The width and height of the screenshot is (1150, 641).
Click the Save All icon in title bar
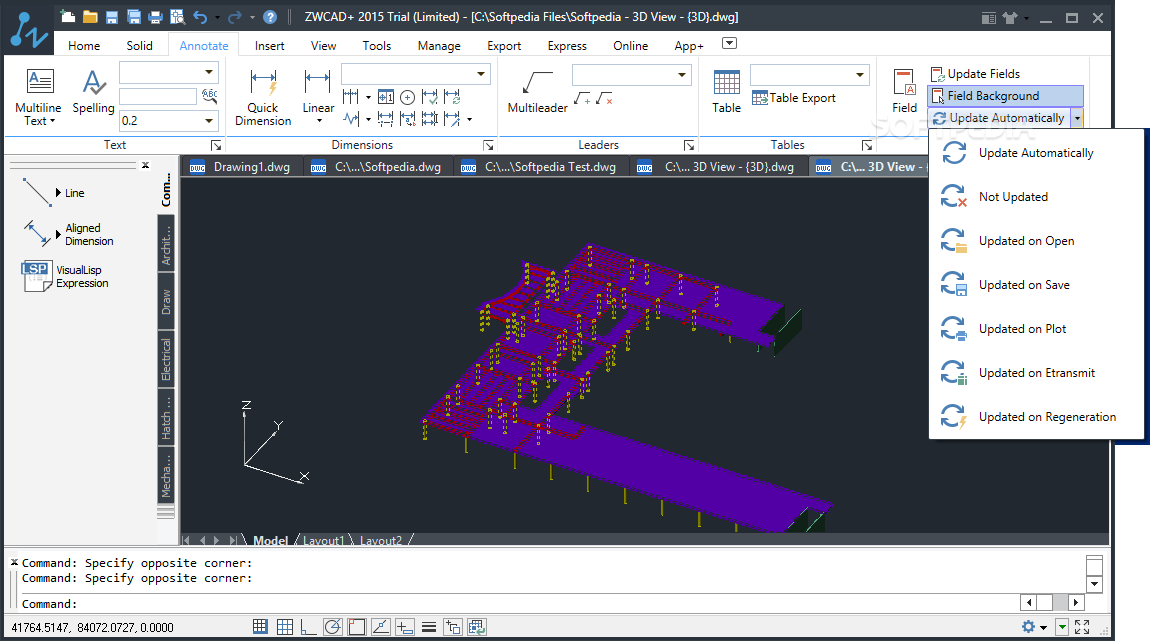[x=133, y=17]
